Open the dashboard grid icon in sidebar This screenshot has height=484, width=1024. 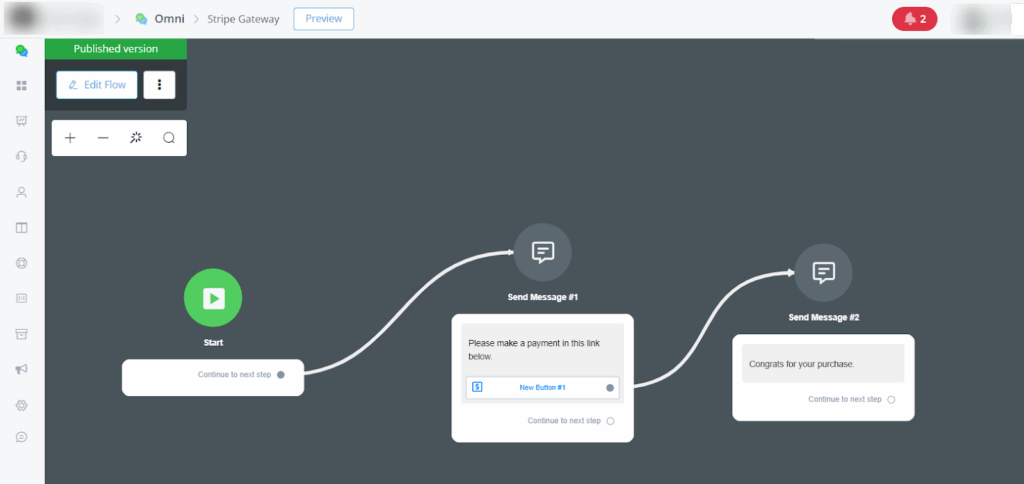coord(21,86)
